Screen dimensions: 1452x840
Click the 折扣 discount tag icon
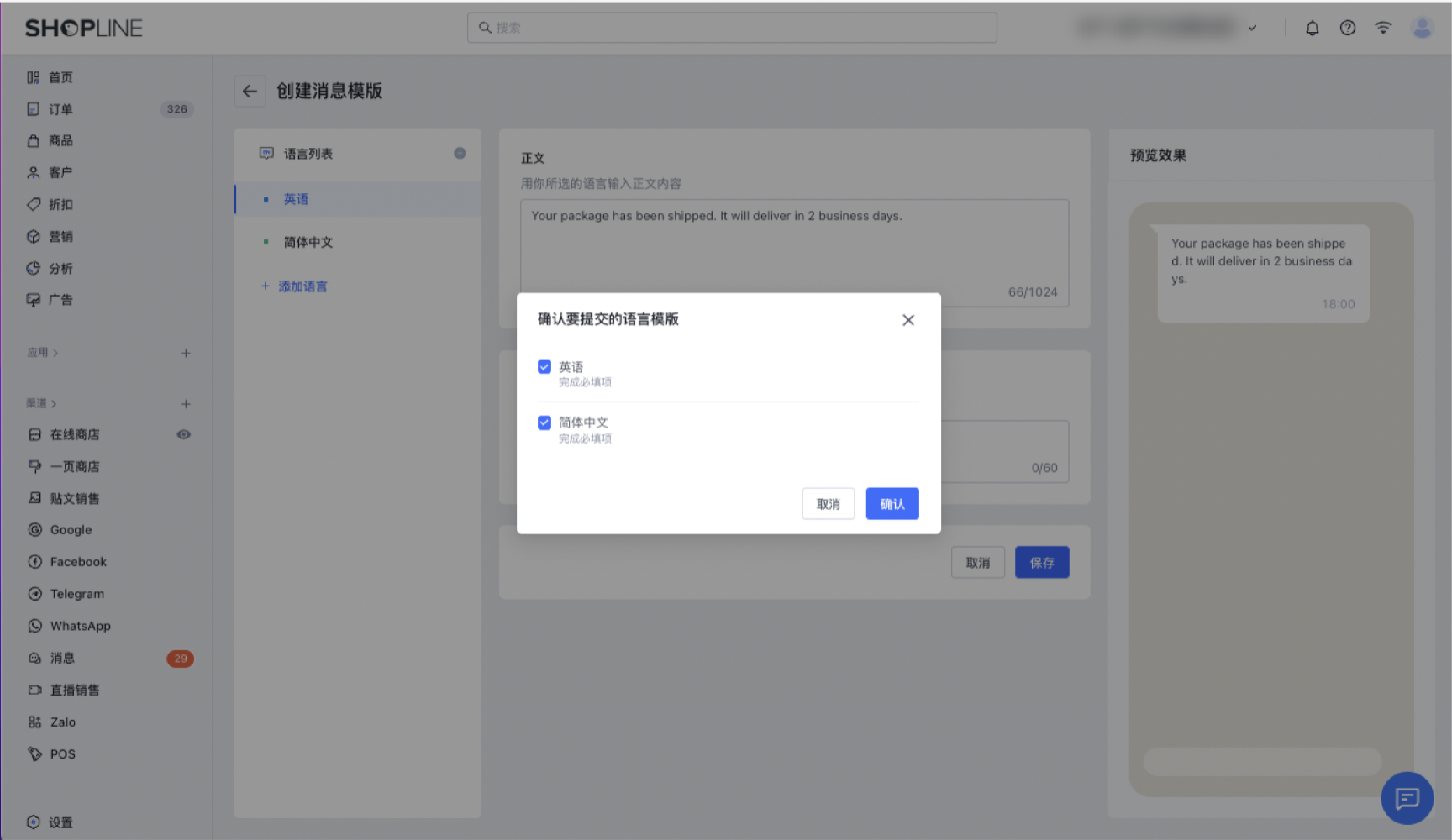(x=34, y=204)
